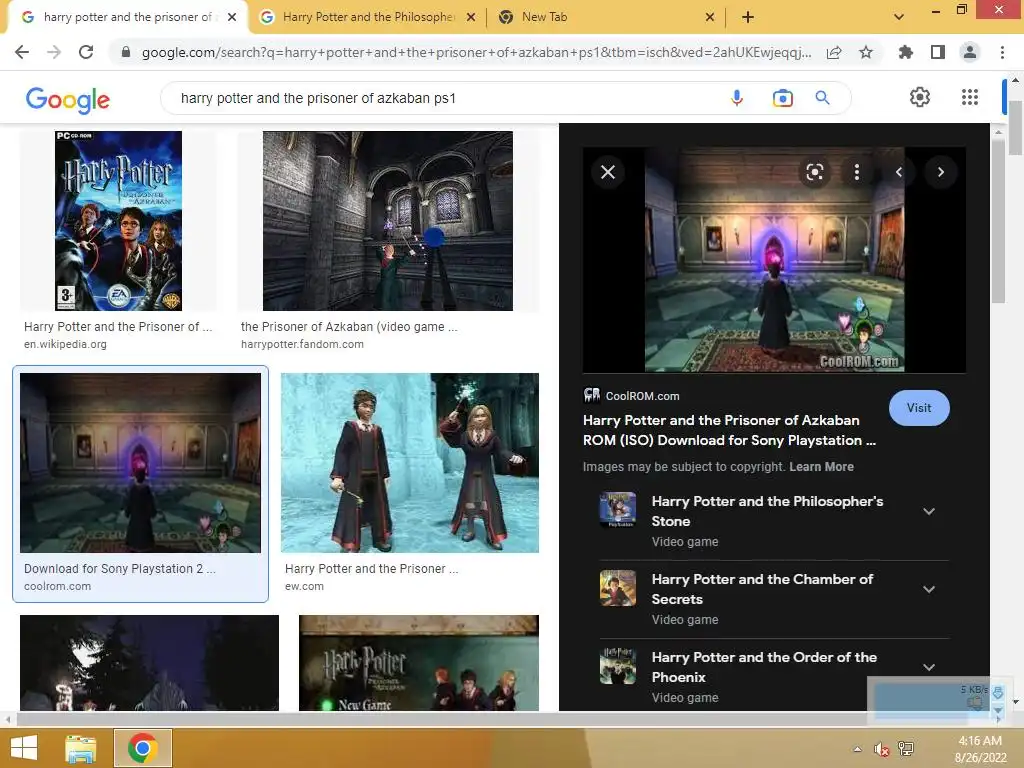The image size is (1024, 768).
Task: Click ew.com source text
Action: (304, 586)
